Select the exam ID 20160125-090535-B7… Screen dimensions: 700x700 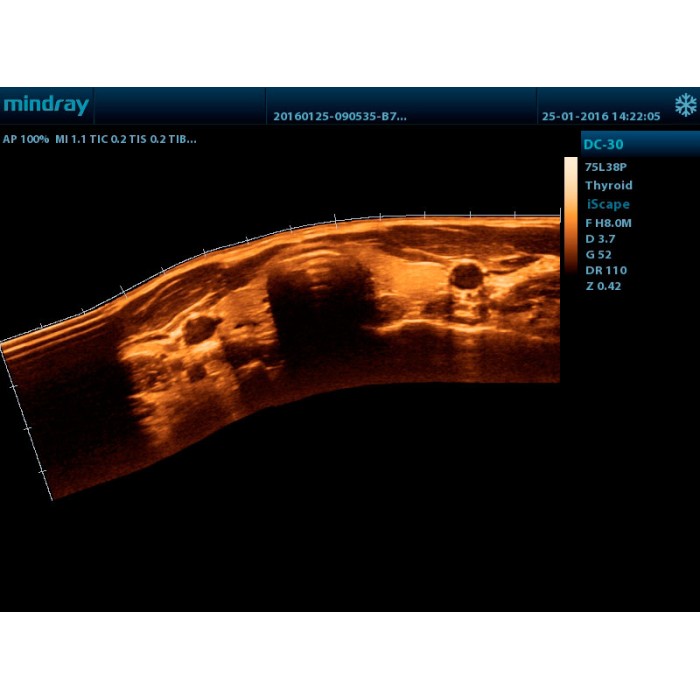click(x=340, y=117)
